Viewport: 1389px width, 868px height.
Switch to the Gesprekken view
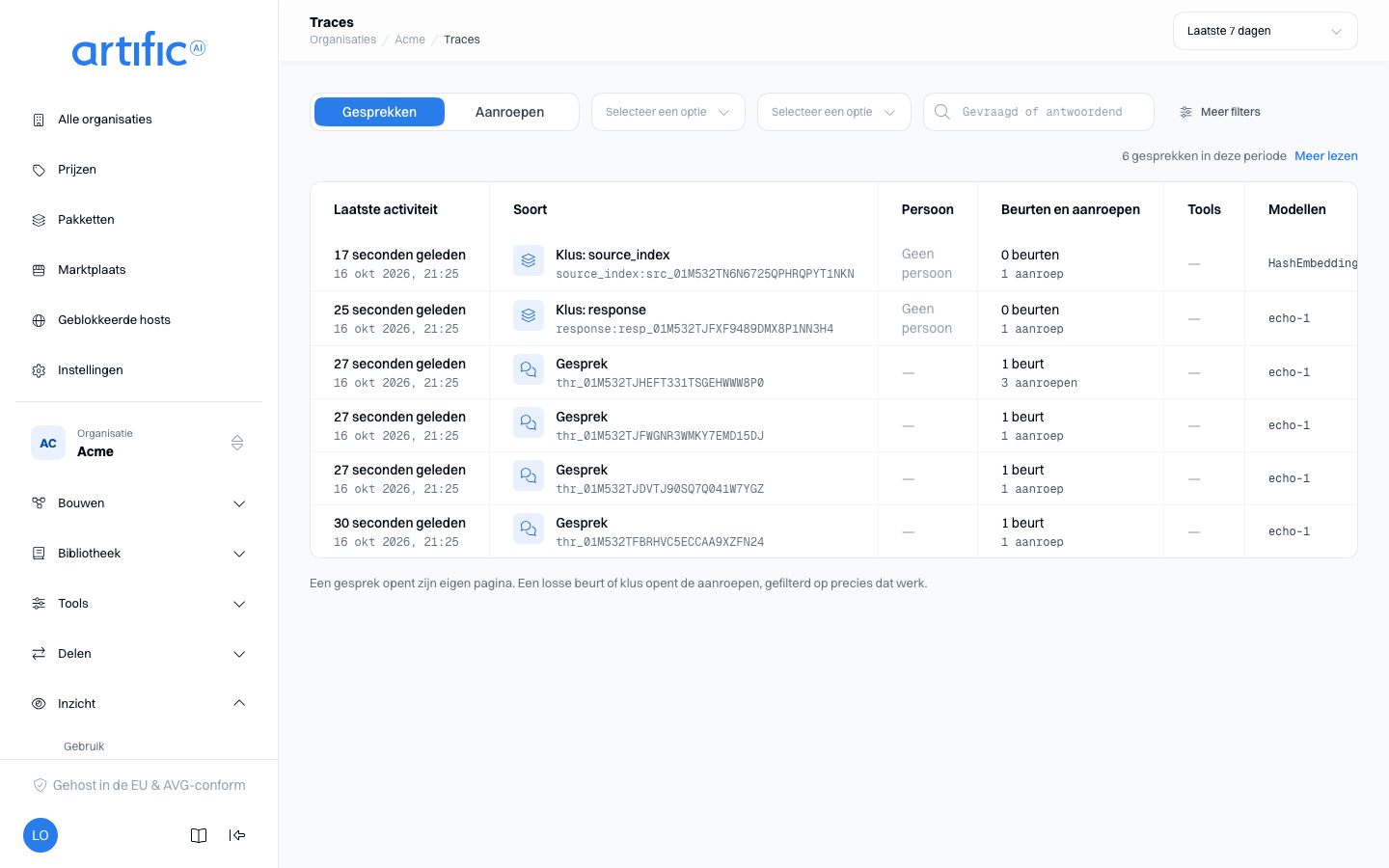pos(379,112)
